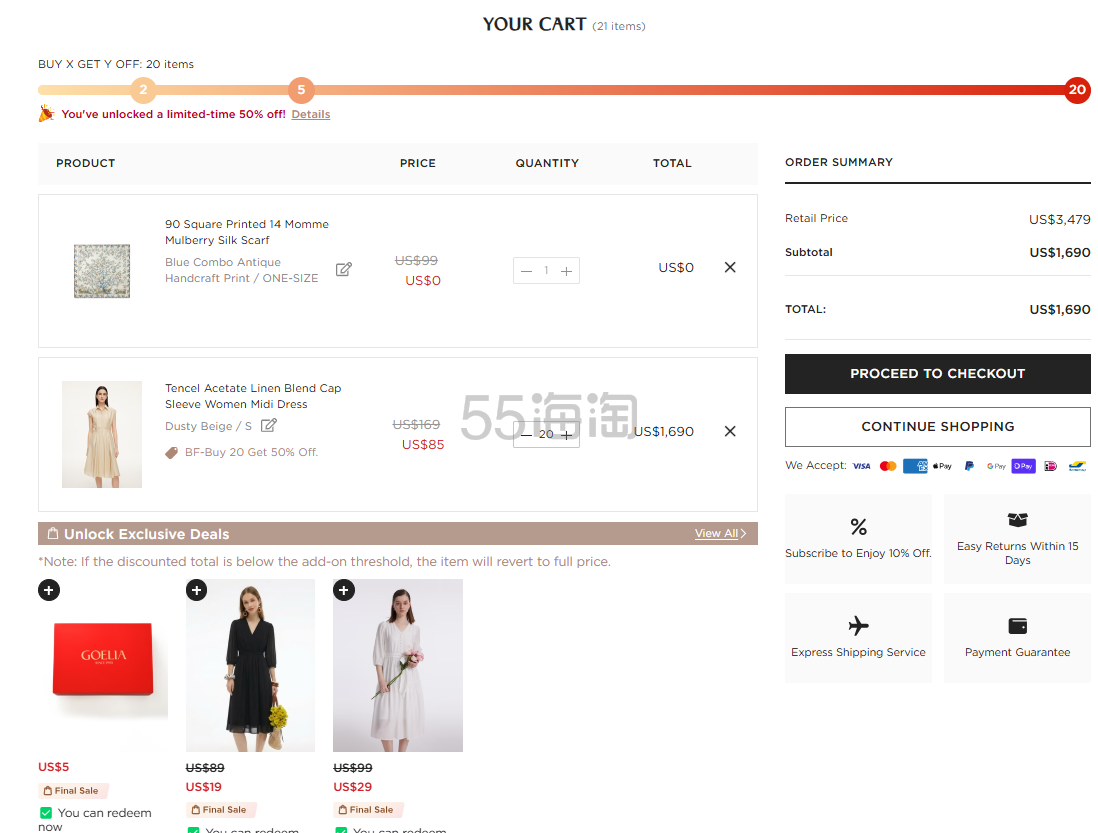Increase the silk scarf quantity
The image size is (1098, 833).
(x=567, y=271)
